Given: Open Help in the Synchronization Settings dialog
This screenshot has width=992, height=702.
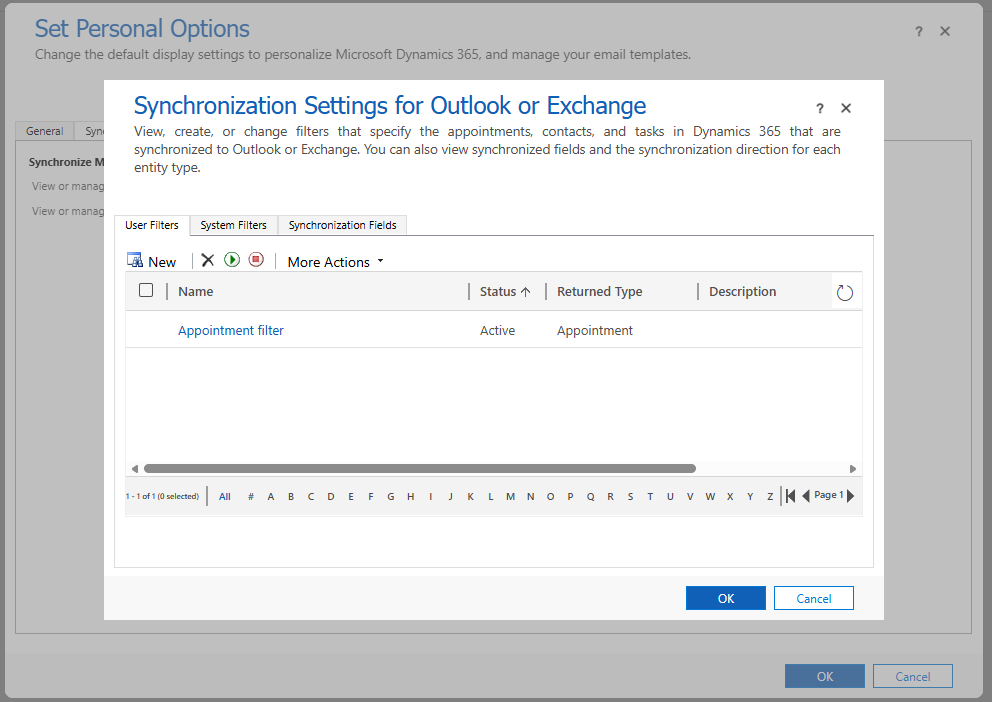Looking at the screenshot, I should [820, 109].
